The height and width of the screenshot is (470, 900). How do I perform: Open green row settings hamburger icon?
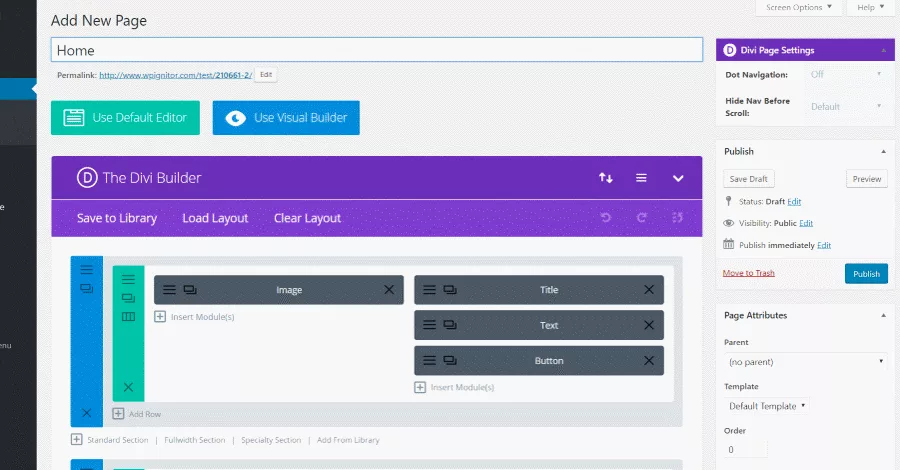tap(128, 279)
